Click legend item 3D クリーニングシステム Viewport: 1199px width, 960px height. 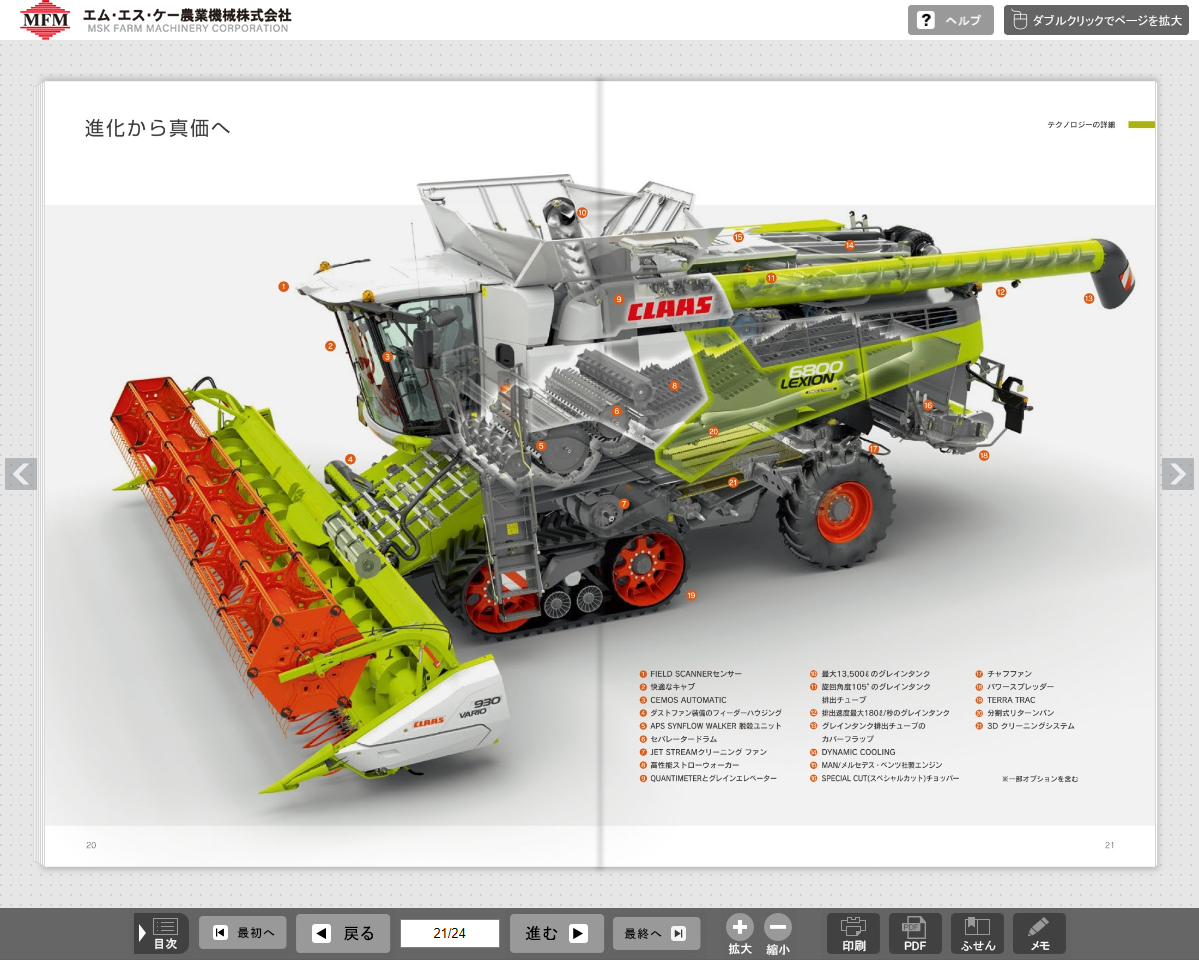click(x=1025, y=726)
